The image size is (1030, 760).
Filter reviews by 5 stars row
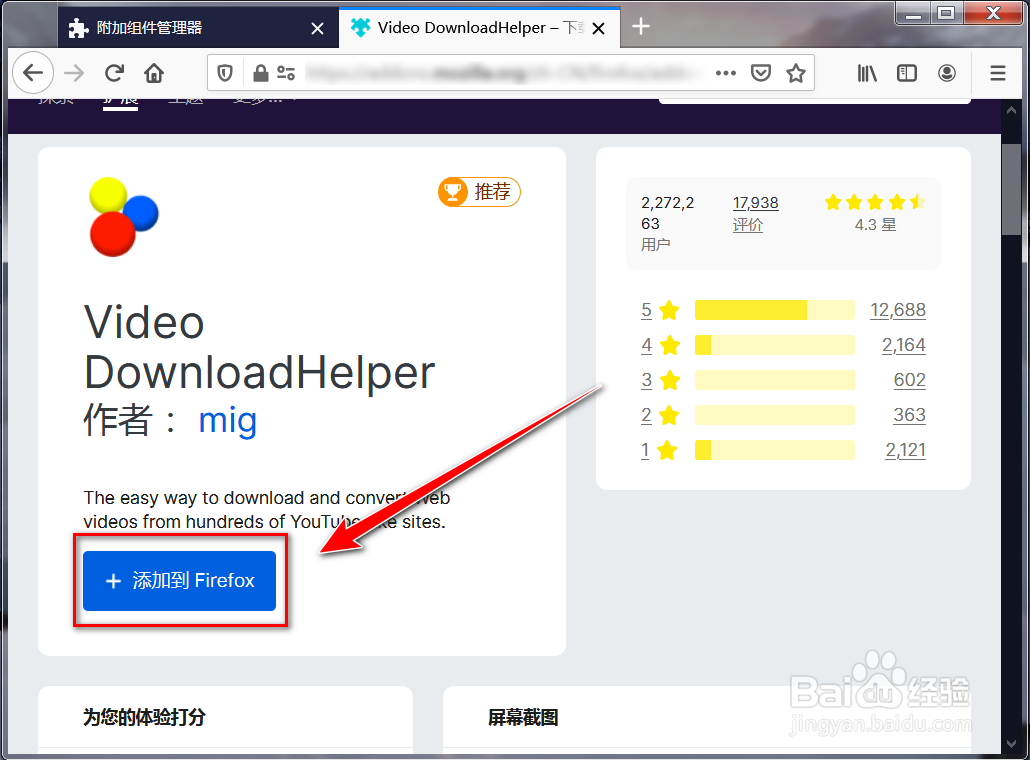[783, 310]
